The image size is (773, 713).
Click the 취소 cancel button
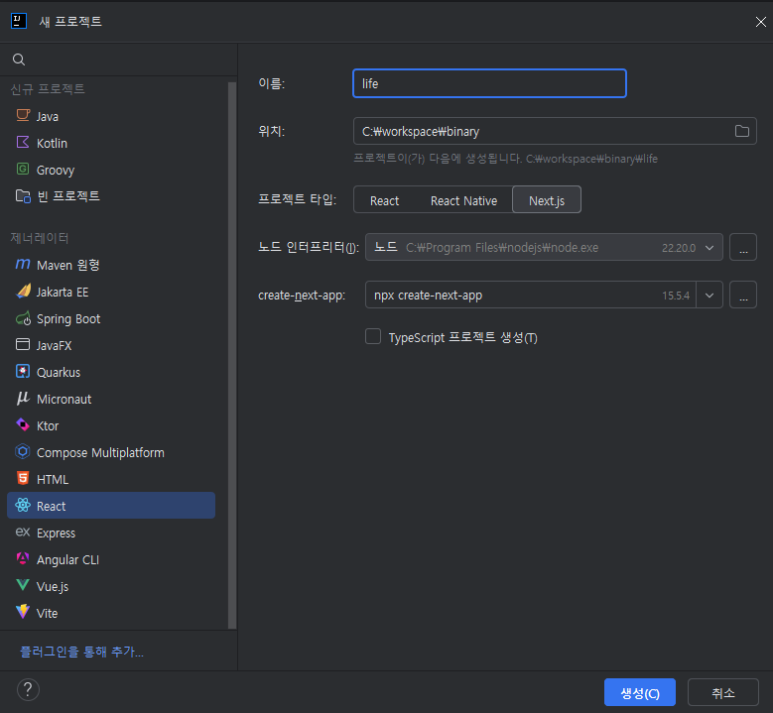pos(723,692)
